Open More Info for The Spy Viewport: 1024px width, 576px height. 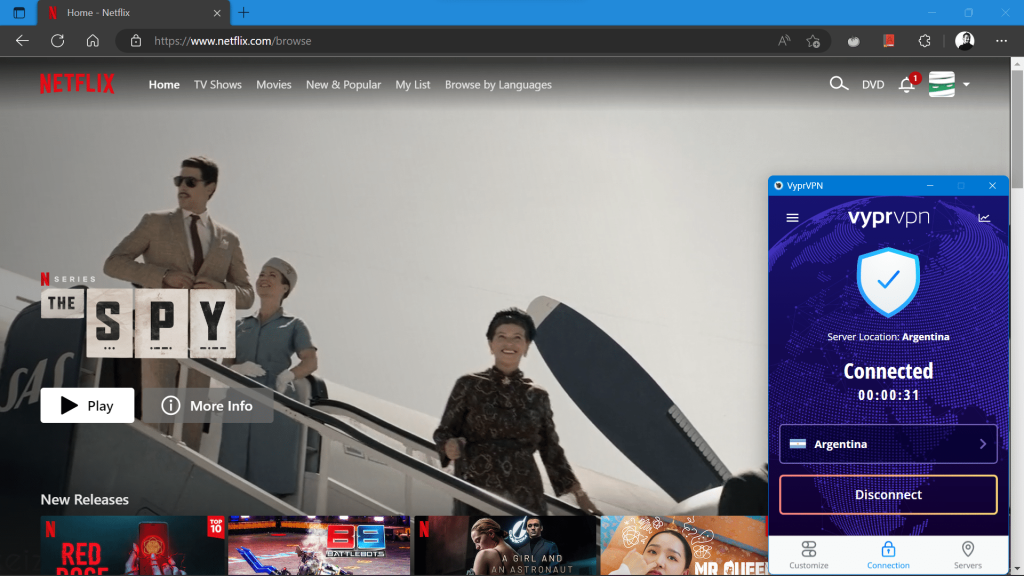click(208, 406)
